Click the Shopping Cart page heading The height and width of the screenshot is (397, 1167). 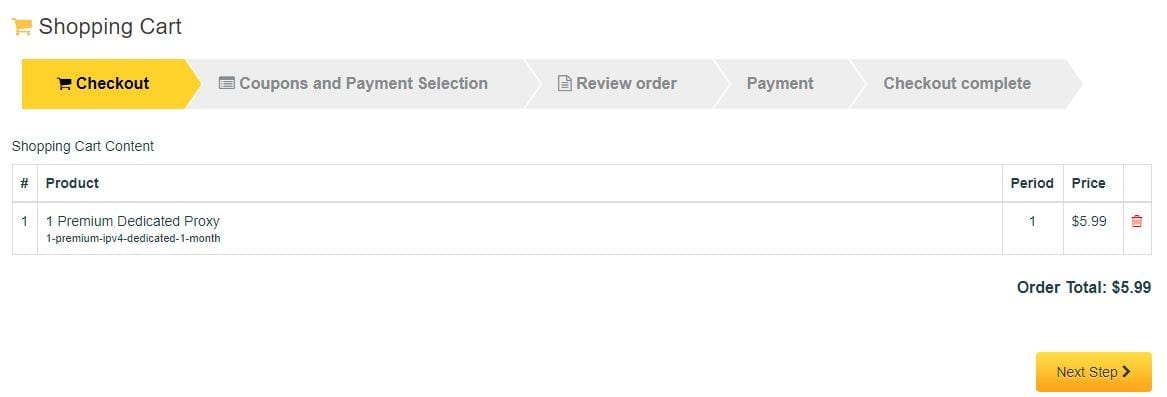110,27
